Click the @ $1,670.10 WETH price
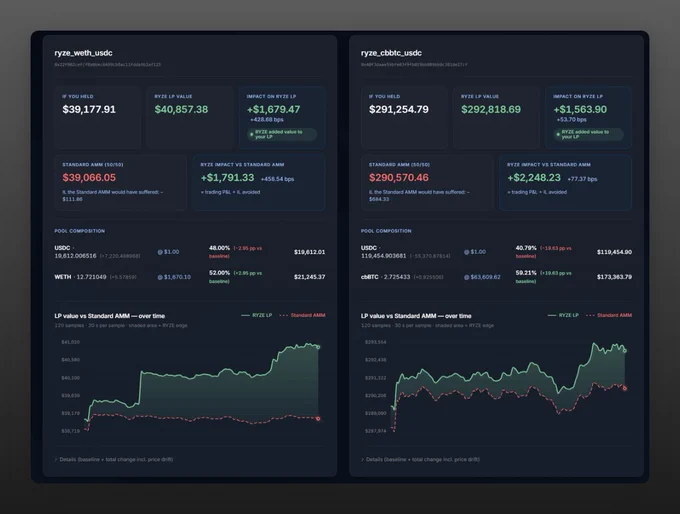This screenshot has height=514, width=680. tap(174, 277)
